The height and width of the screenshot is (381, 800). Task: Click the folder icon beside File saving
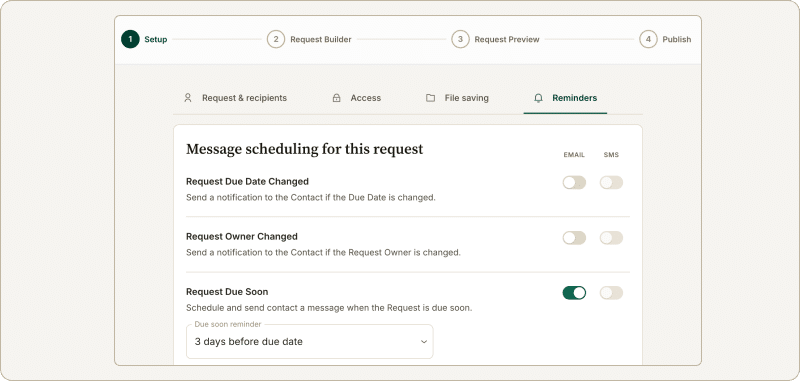tap(431, 98)
